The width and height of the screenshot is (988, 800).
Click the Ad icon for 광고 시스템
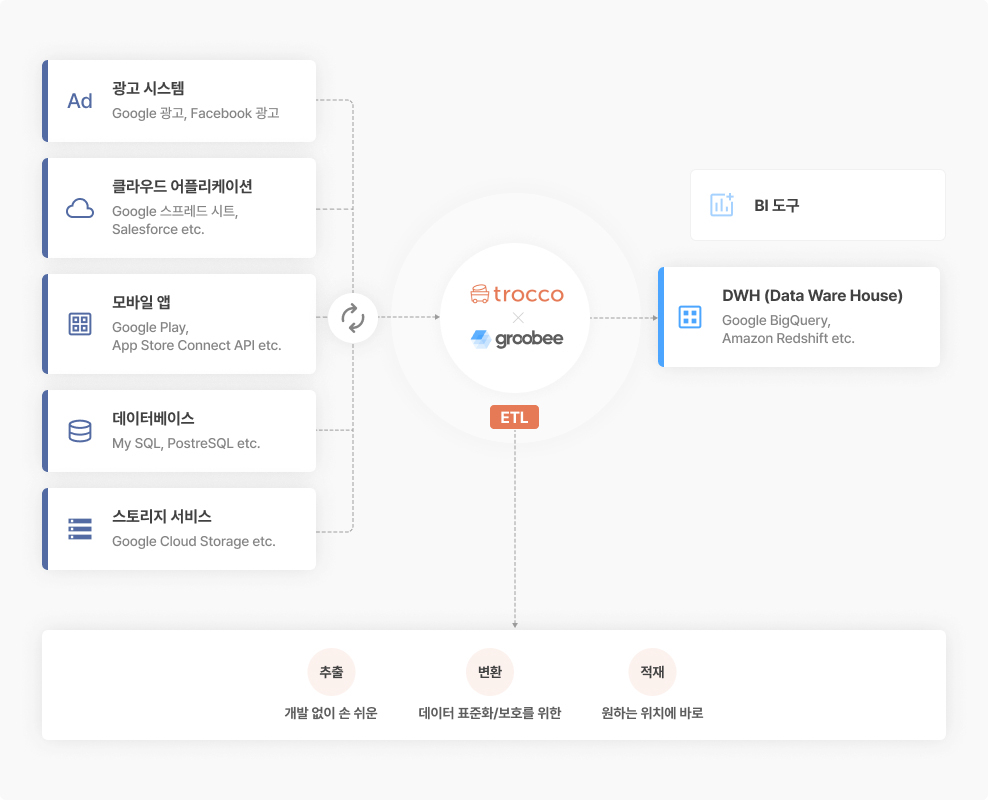(x=80, y=101)
